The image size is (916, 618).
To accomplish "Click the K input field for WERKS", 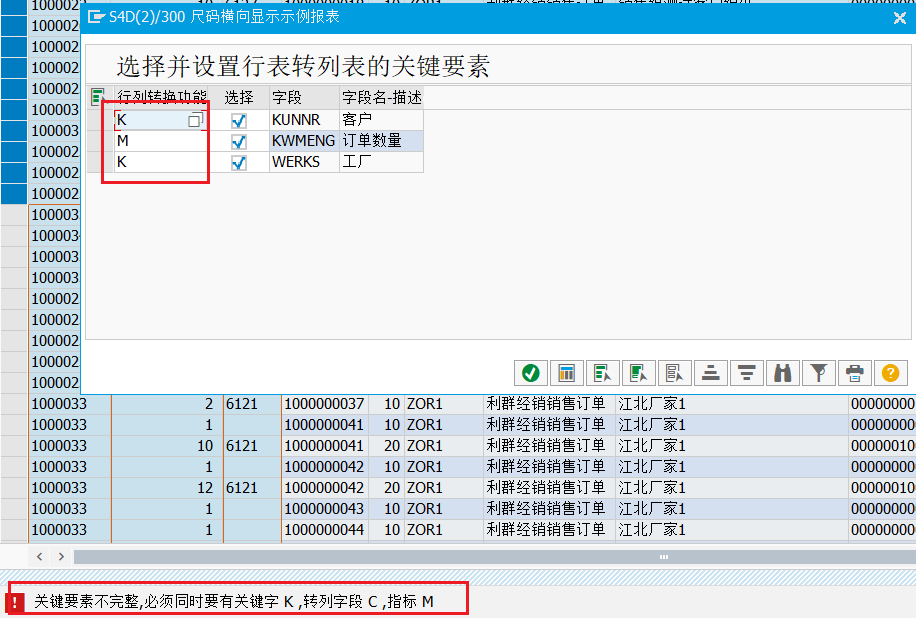I will coord(161,162).
